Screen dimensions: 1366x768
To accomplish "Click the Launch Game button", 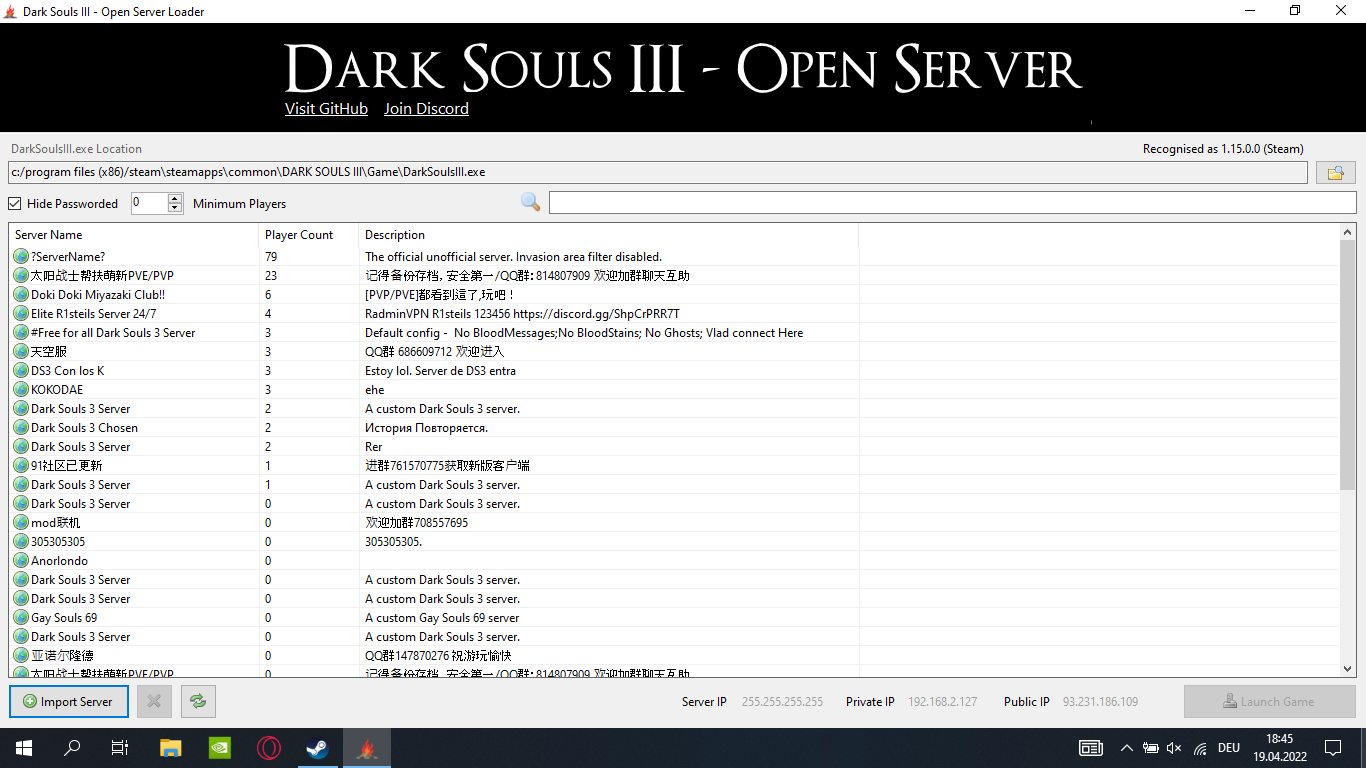I will point(1270,702).
